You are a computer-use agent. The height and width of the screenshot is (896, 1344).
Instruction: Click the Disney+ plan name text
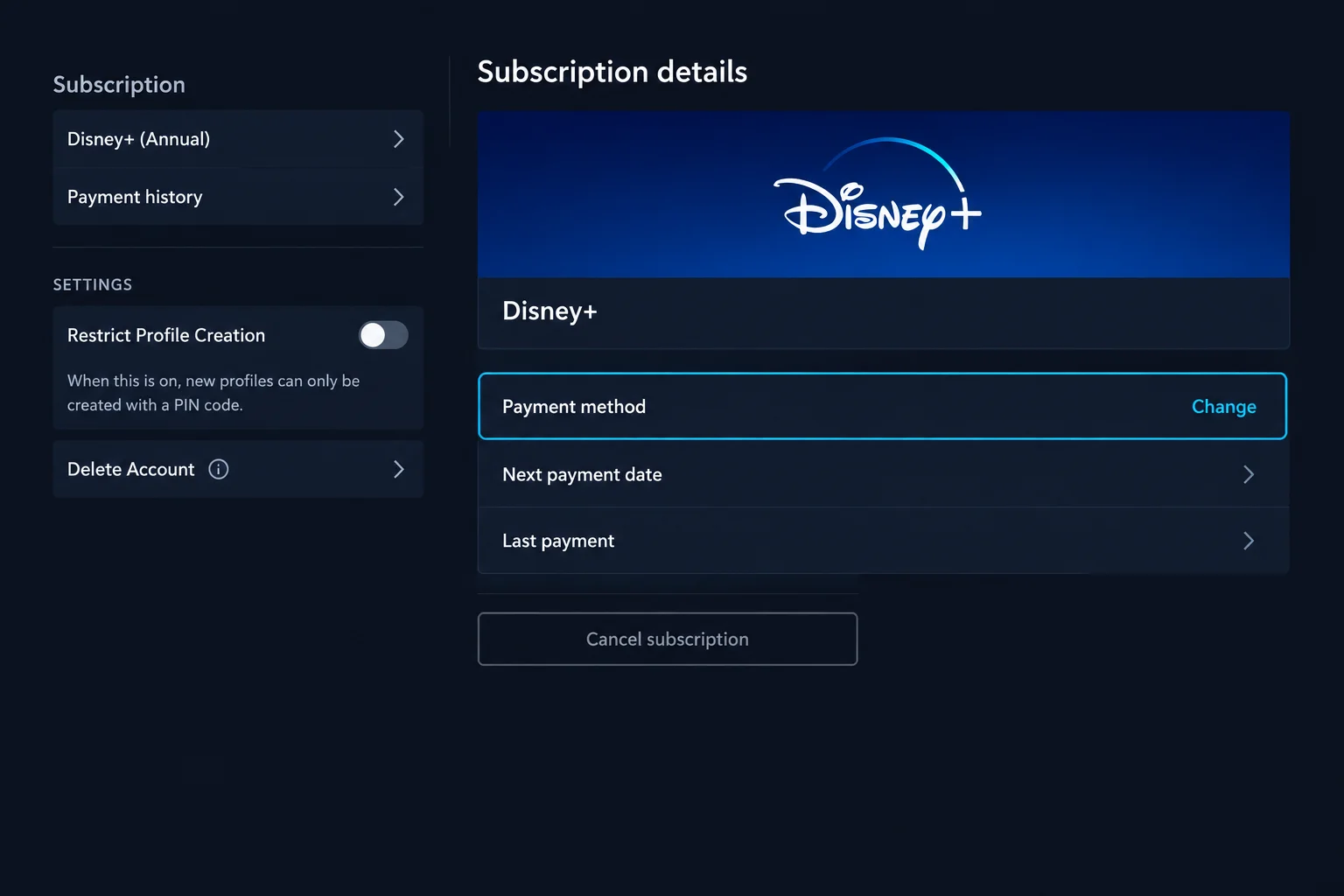pyautogui.click(x=549, y=311)
